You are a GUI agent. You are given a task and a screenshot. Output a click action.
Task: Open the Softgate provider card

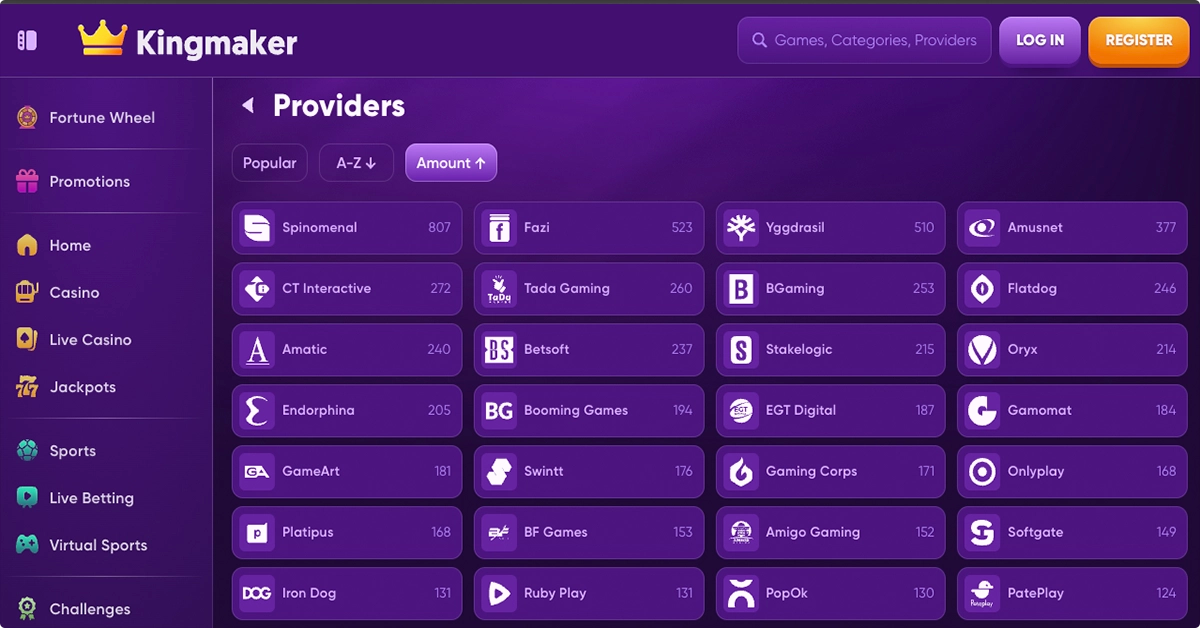coord(1072,532)
